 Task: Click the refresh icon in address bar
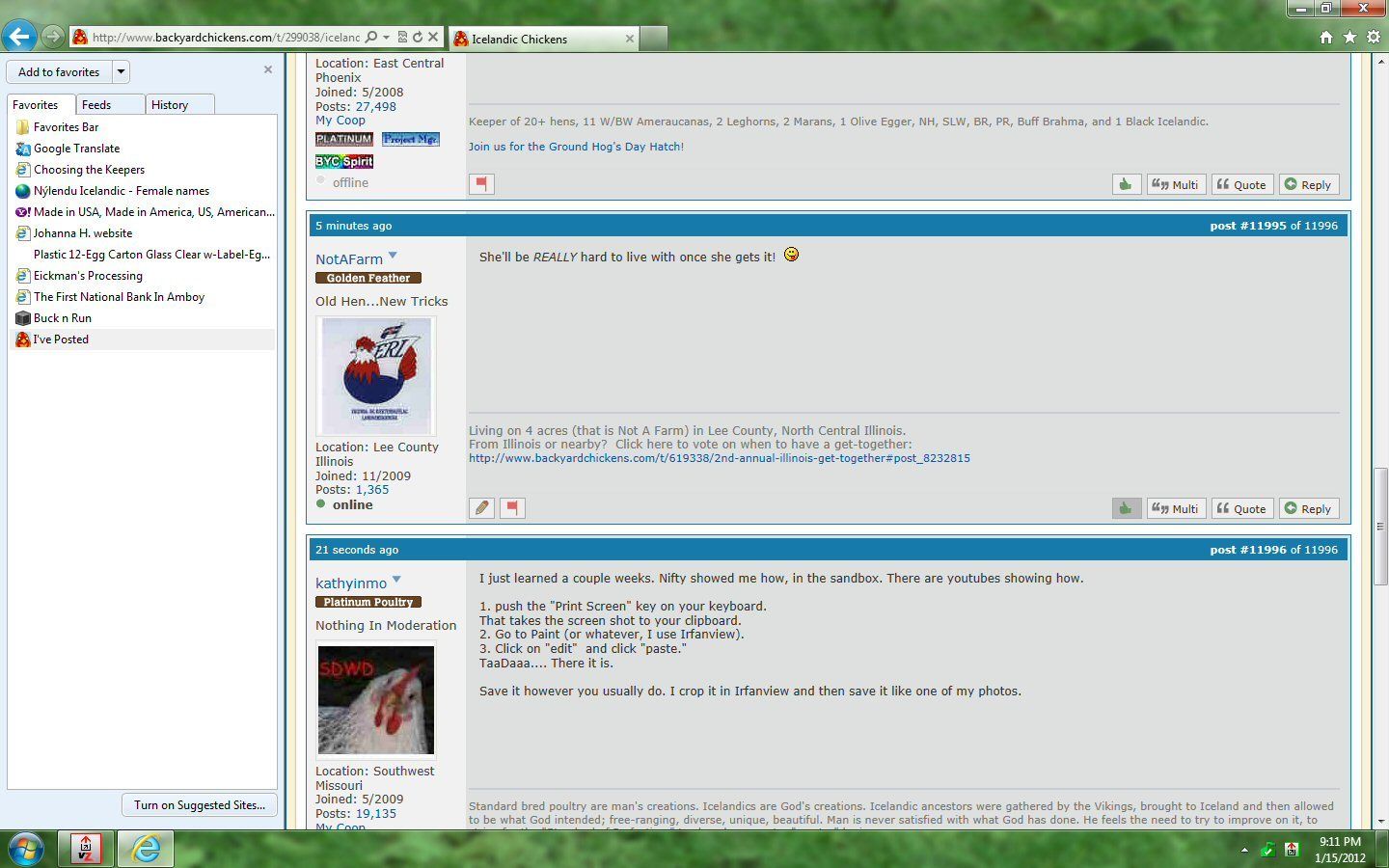pos(418,38)
